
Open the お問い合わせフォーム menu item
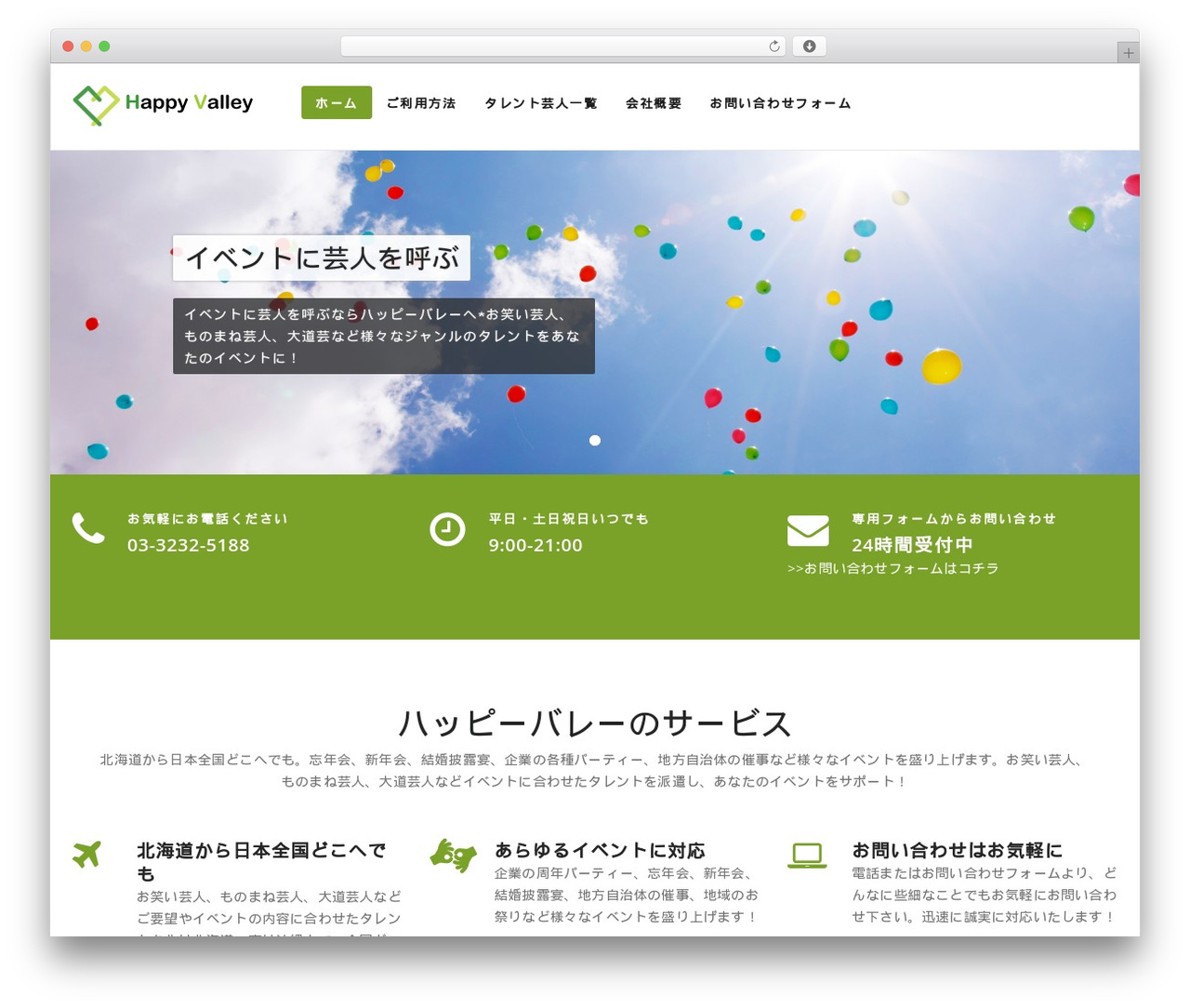tap(781, 103)
